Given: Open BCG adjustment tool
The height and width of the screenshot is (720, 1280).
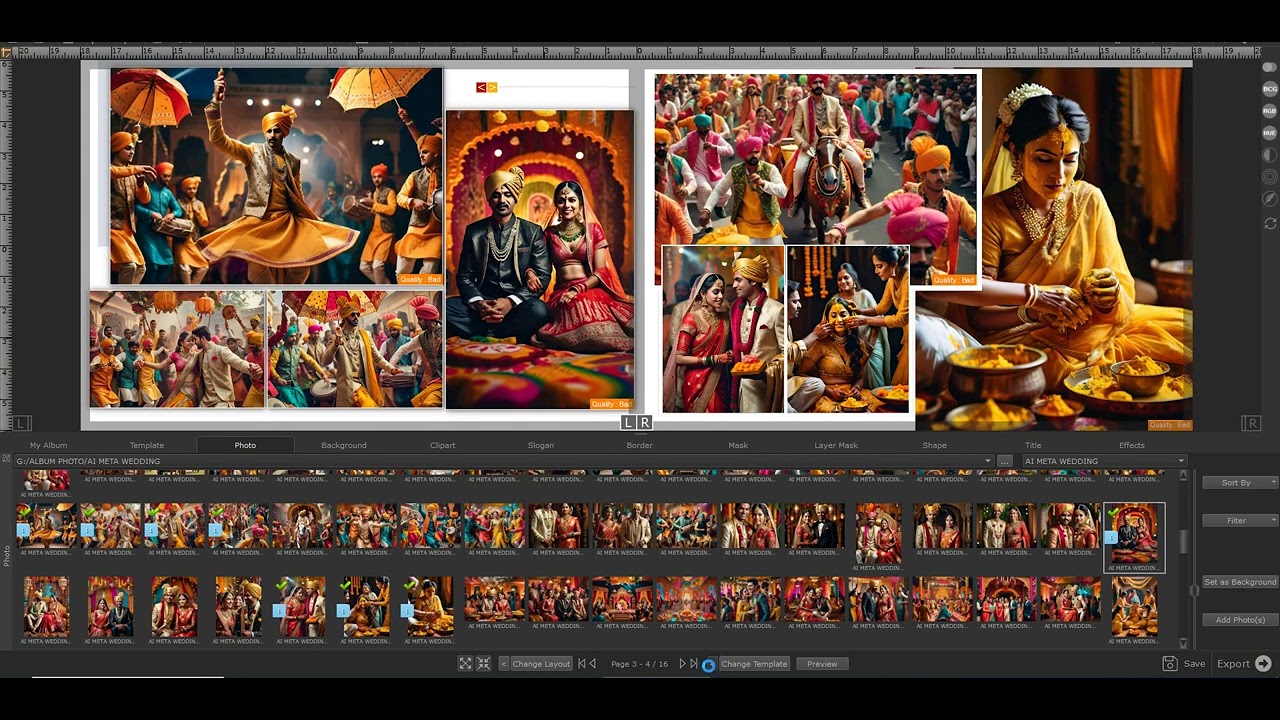Looking at the screenshot, I should [x=1270, y=89].
